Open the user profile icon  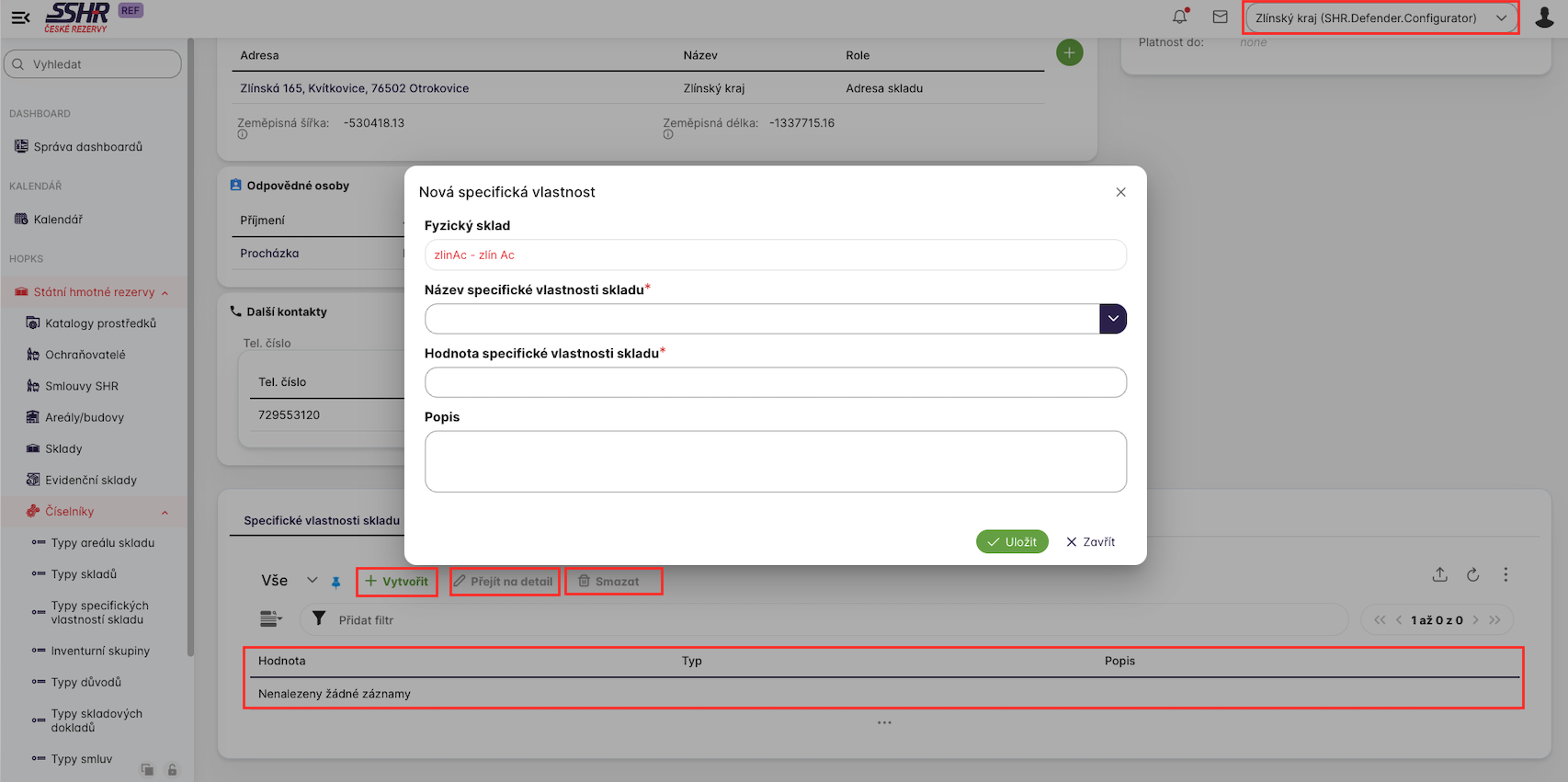(x=1544, y=17)
